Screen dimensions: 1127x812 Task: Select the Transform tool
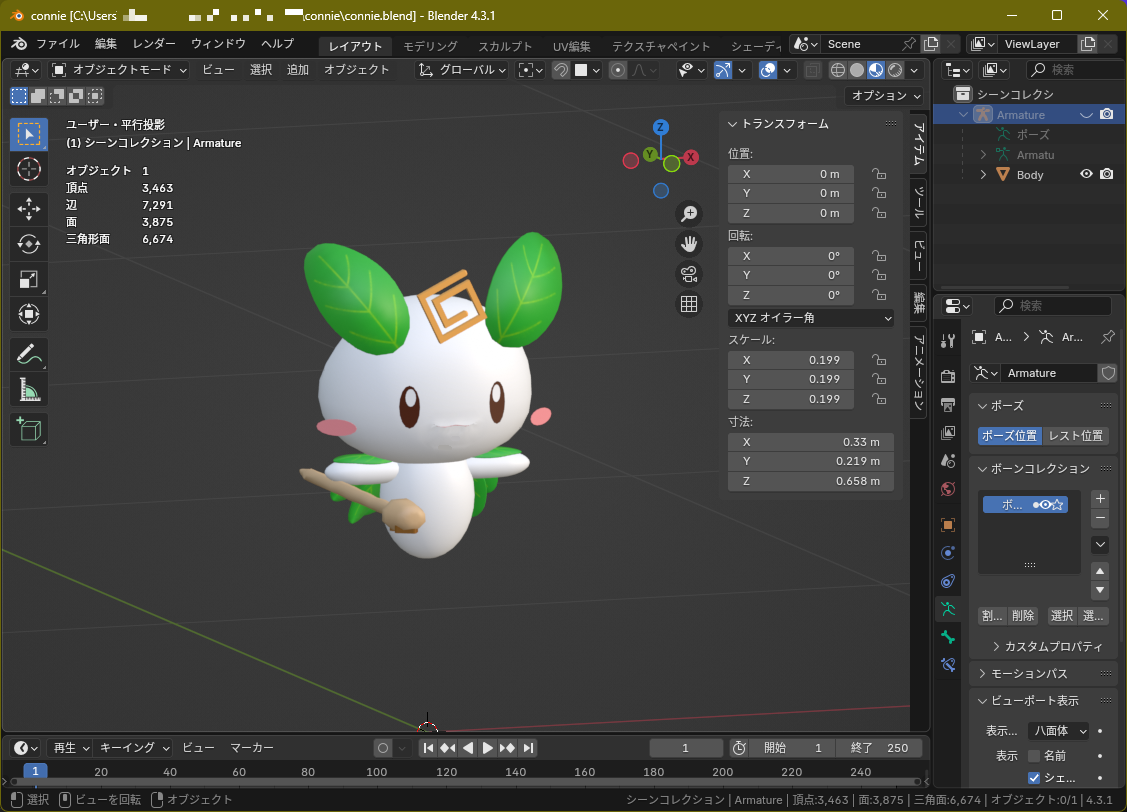point(29,314)
